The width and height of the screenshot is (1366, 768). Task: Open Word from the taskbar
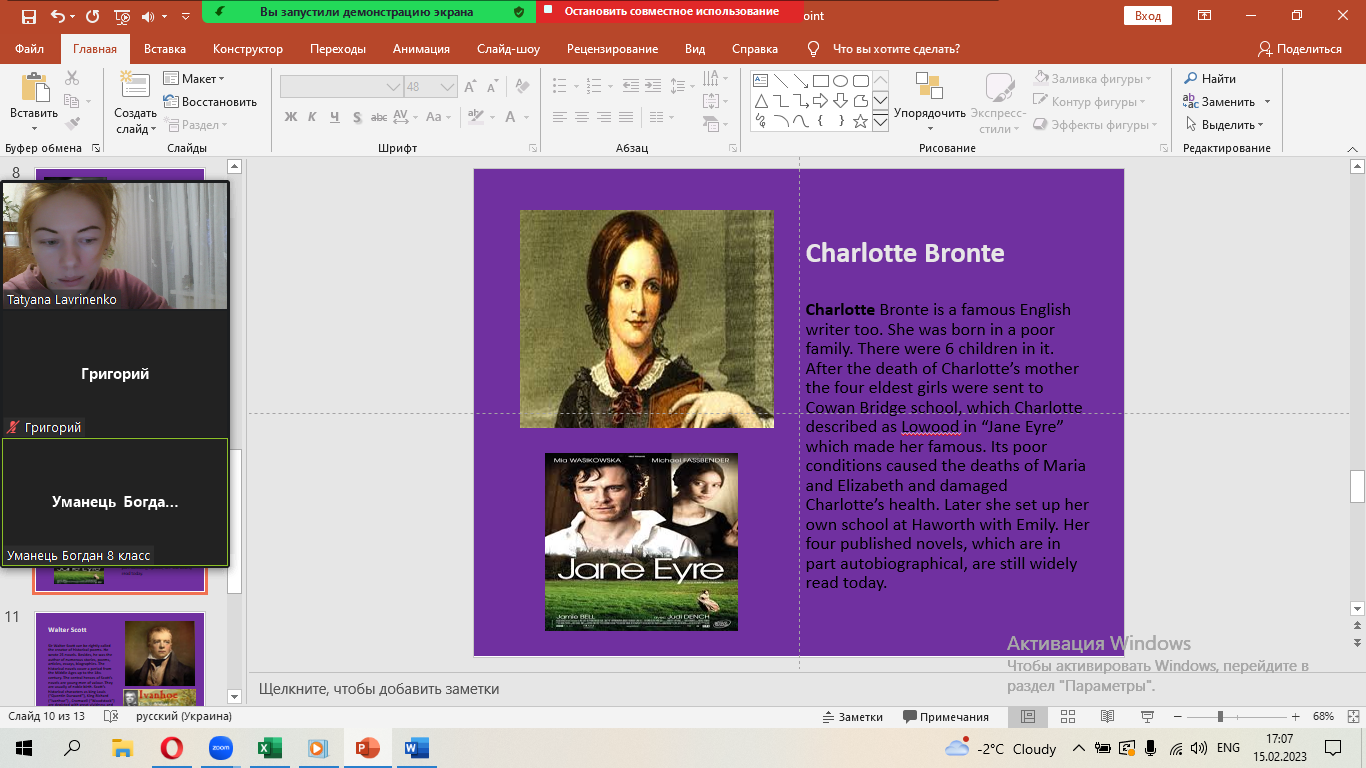pyautogui.click(x=416, y=748)
